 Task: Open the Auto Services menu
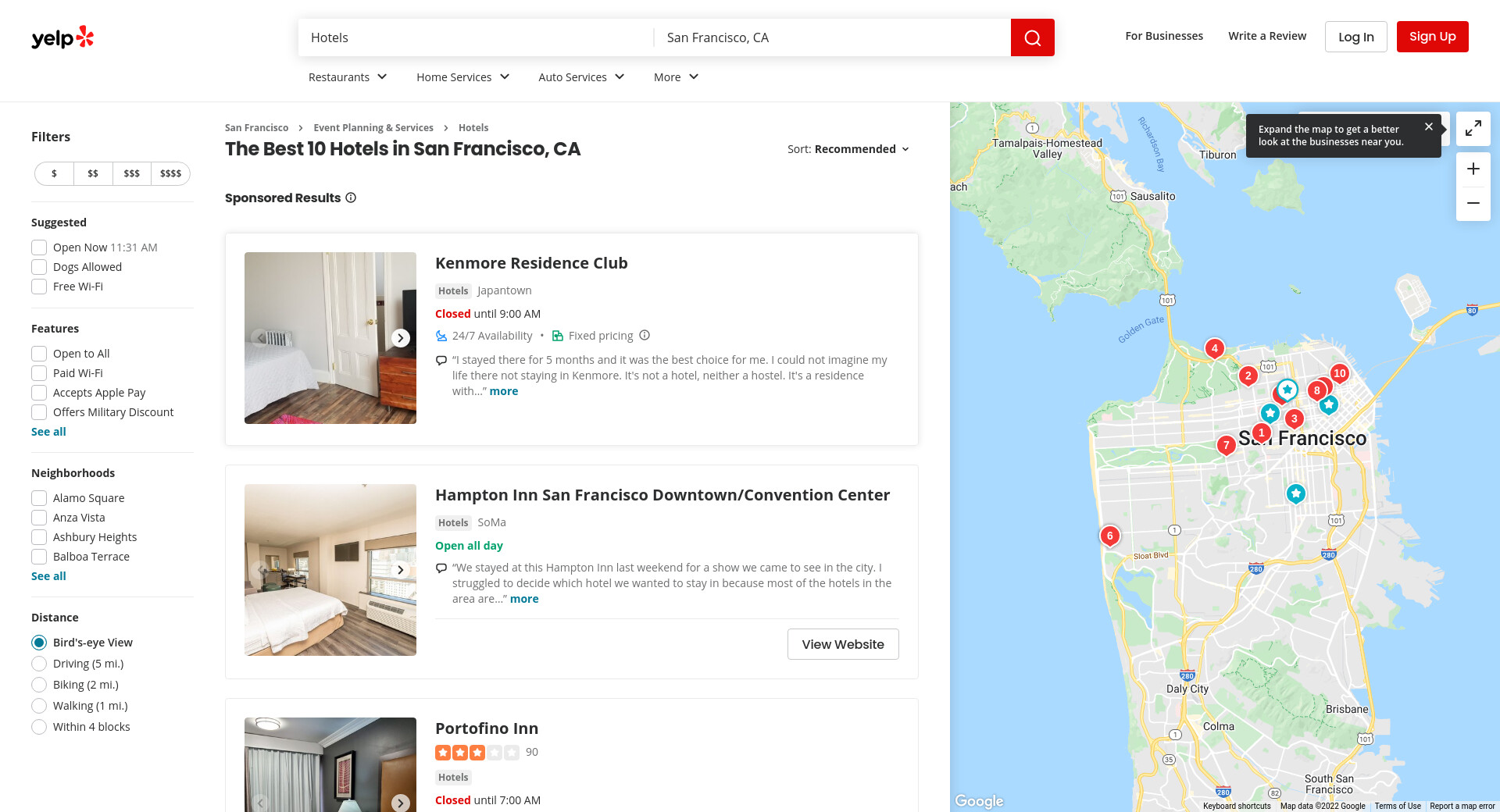581,77
